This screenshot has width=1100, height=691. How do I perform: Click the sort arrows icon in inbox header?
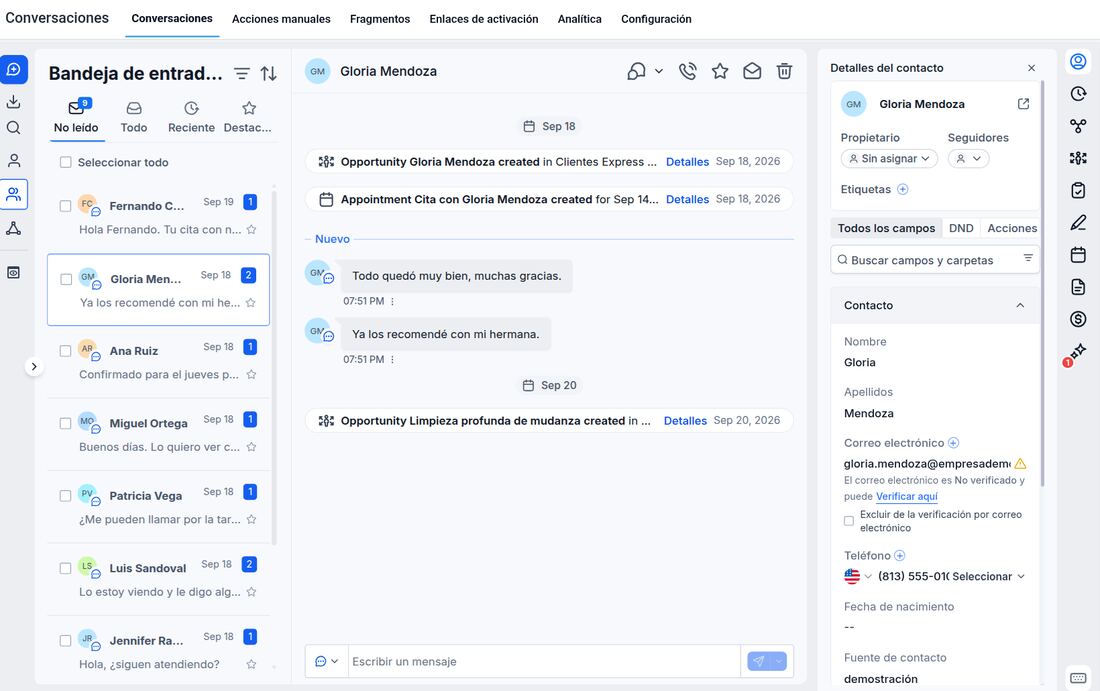[x=269, y=73]
